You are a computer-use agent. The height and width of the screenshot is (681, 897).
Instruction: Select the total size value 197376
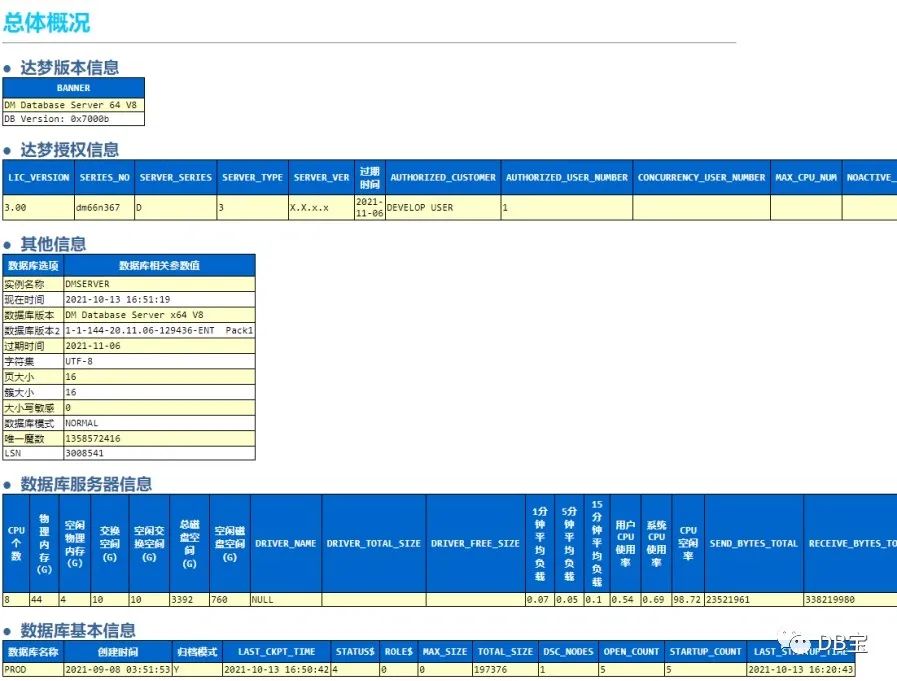pyautogui.click(x=505, y=669)
